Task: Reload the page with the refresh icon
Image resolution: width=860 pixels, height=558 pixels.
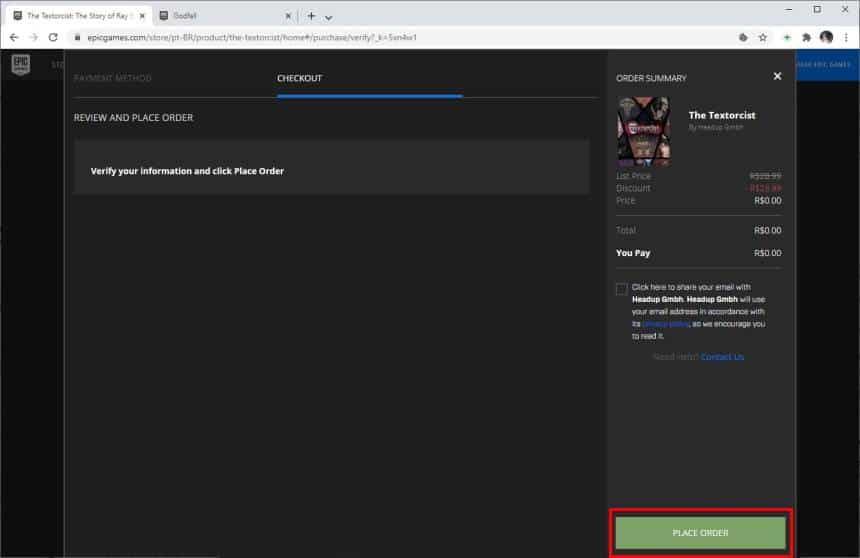Action: [x=53, y=37]
